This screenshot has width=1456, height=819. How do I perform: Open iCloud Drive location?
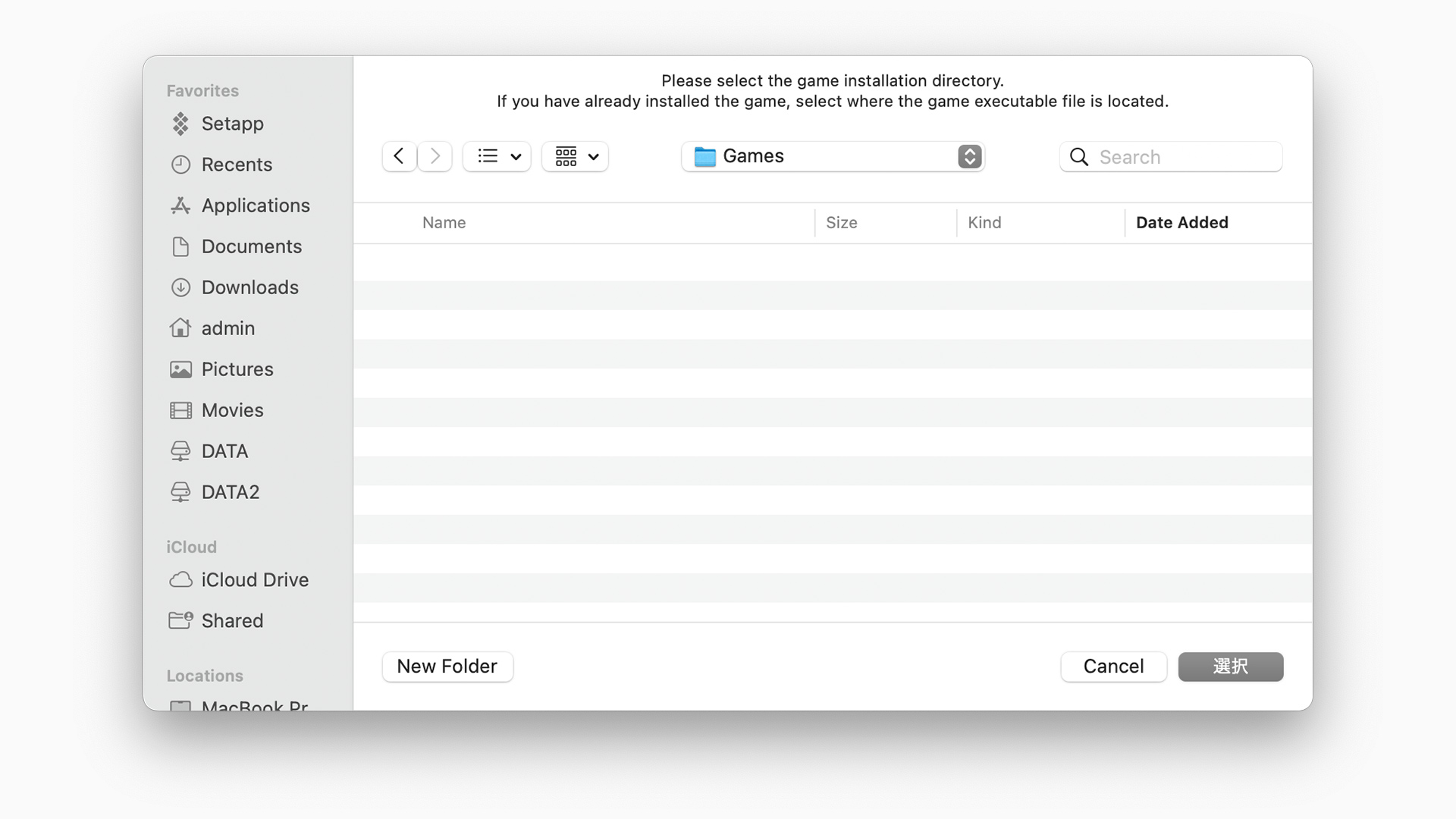pyautogui.click(x=254, y=580)
